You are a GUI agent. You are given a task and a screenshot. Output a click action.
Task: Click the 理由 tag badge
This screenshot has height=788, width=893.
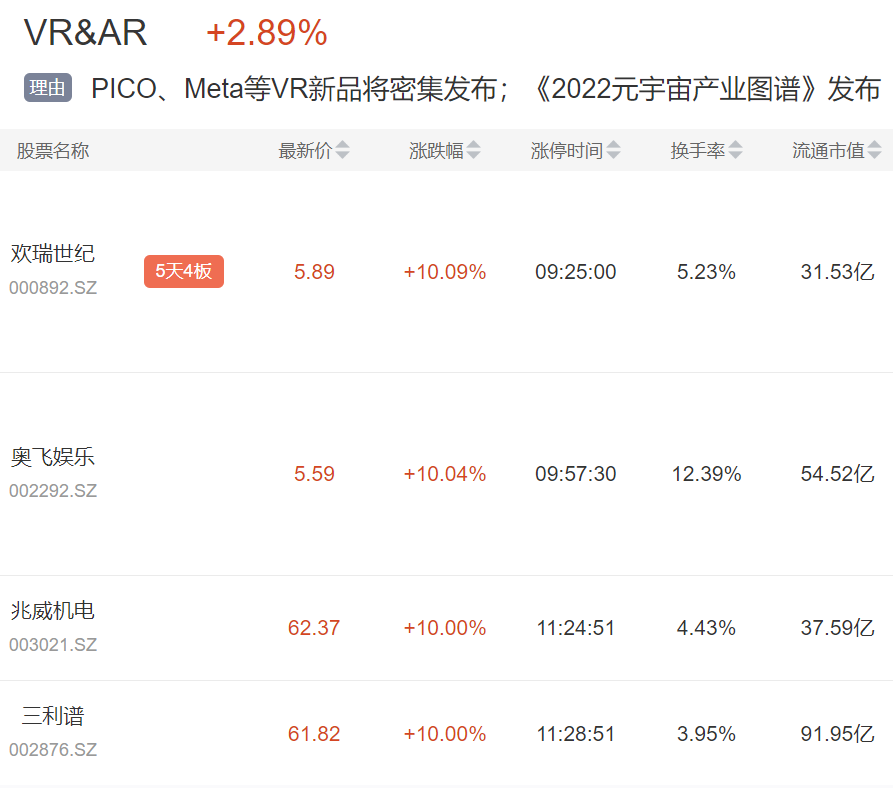click(x=48, y=88)
